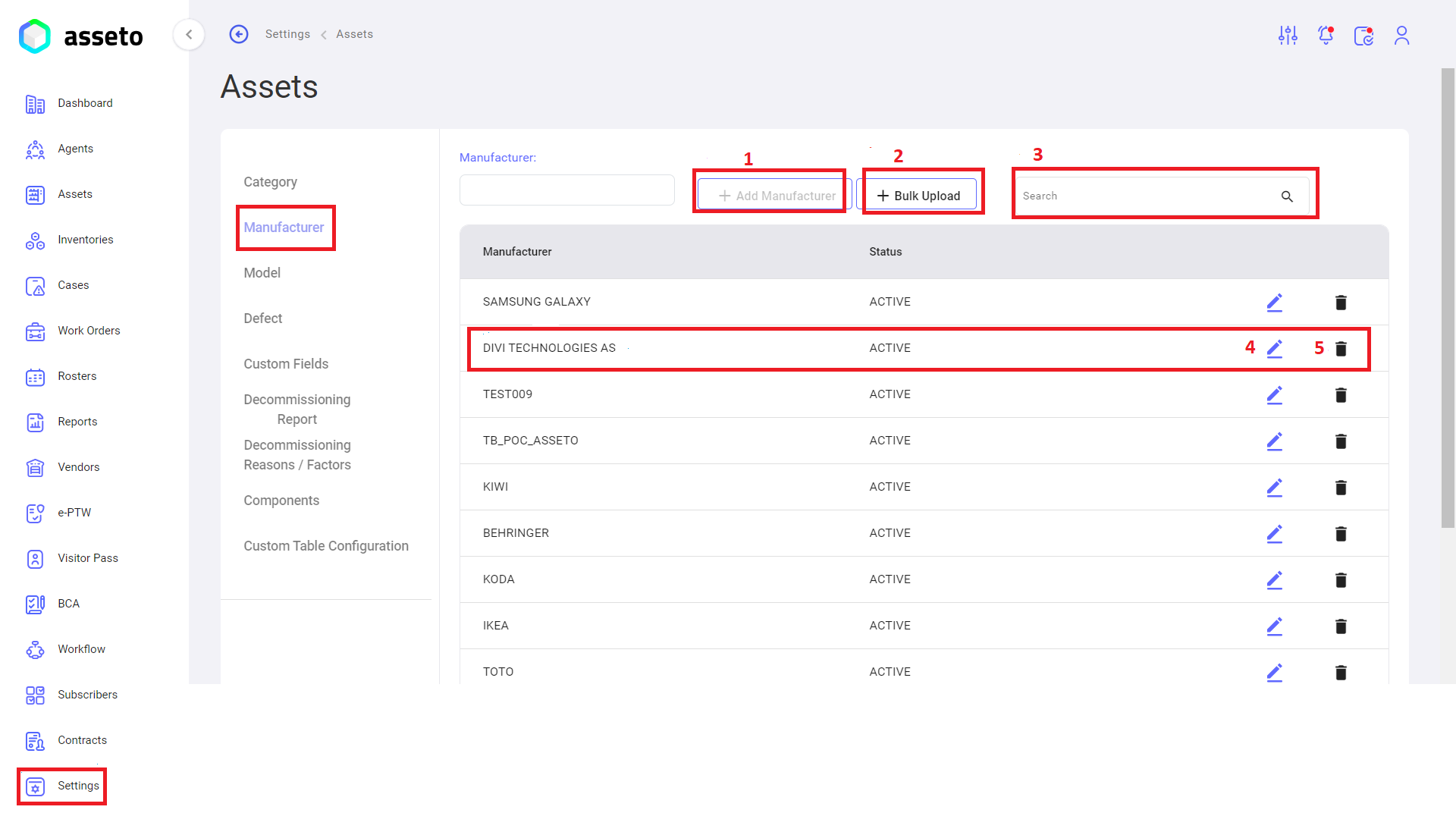Screen dimensions: 1456x813
Task: Open the filter sliders icon in header
Action: coord(1288,35)
